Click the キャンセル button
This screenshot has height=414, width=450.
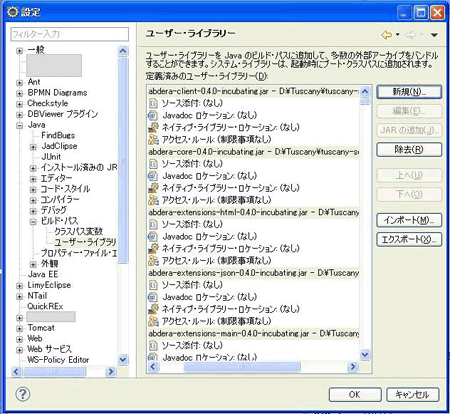[413, 395]
